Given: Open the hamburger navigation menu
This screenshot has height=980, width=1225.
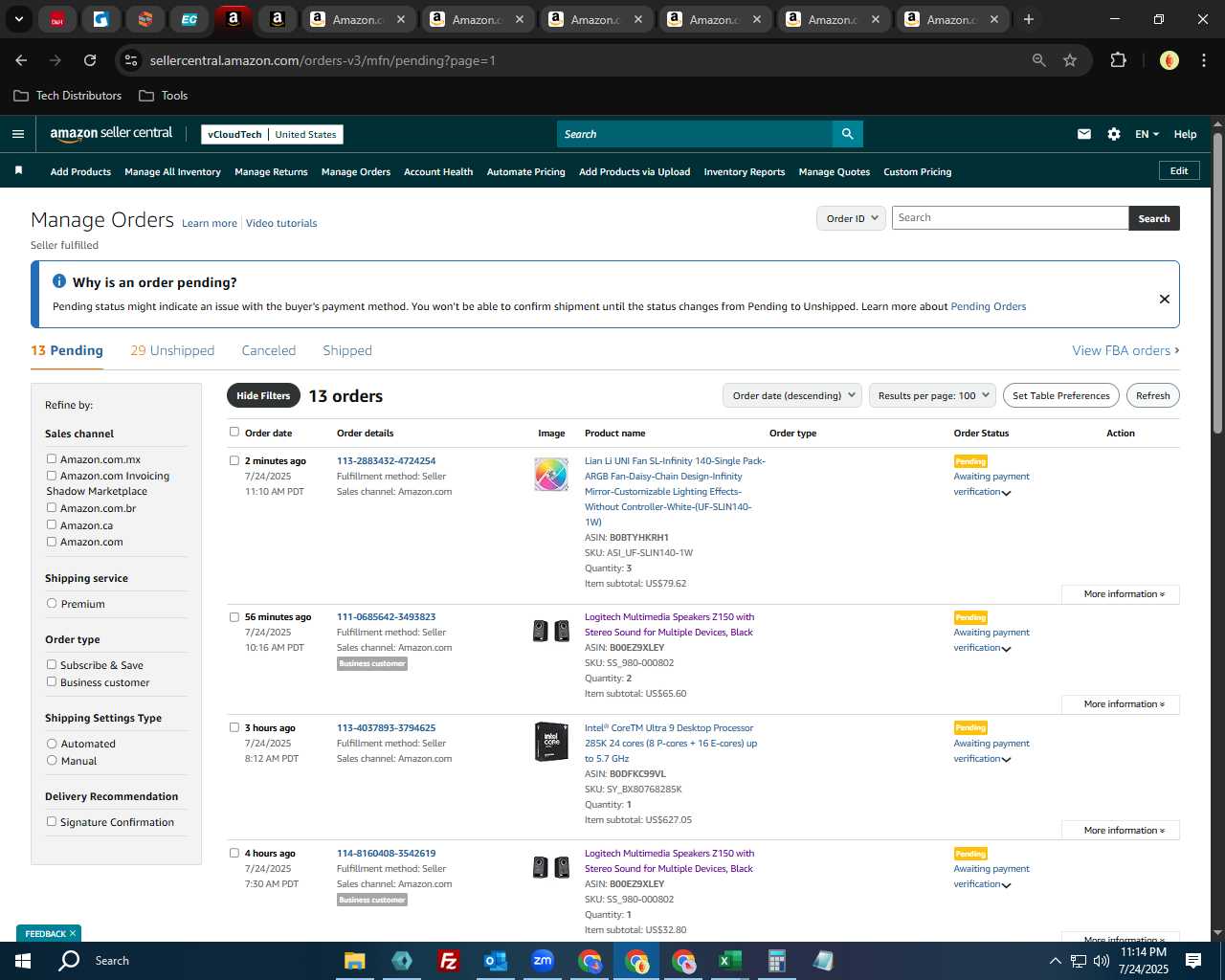Looking at the screenshot, I should pos(18,134).
